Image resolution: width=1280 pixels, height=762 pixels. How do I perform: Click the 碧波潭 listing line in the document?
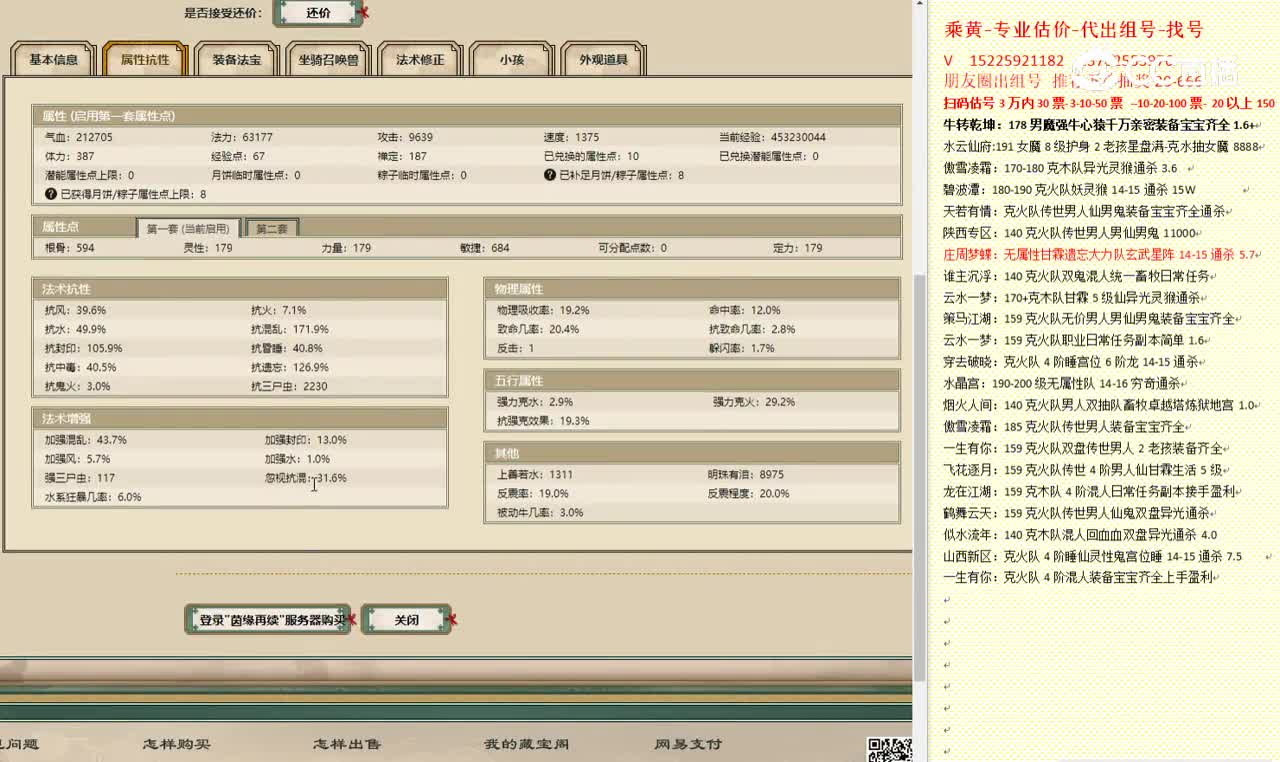(1069, 189)
